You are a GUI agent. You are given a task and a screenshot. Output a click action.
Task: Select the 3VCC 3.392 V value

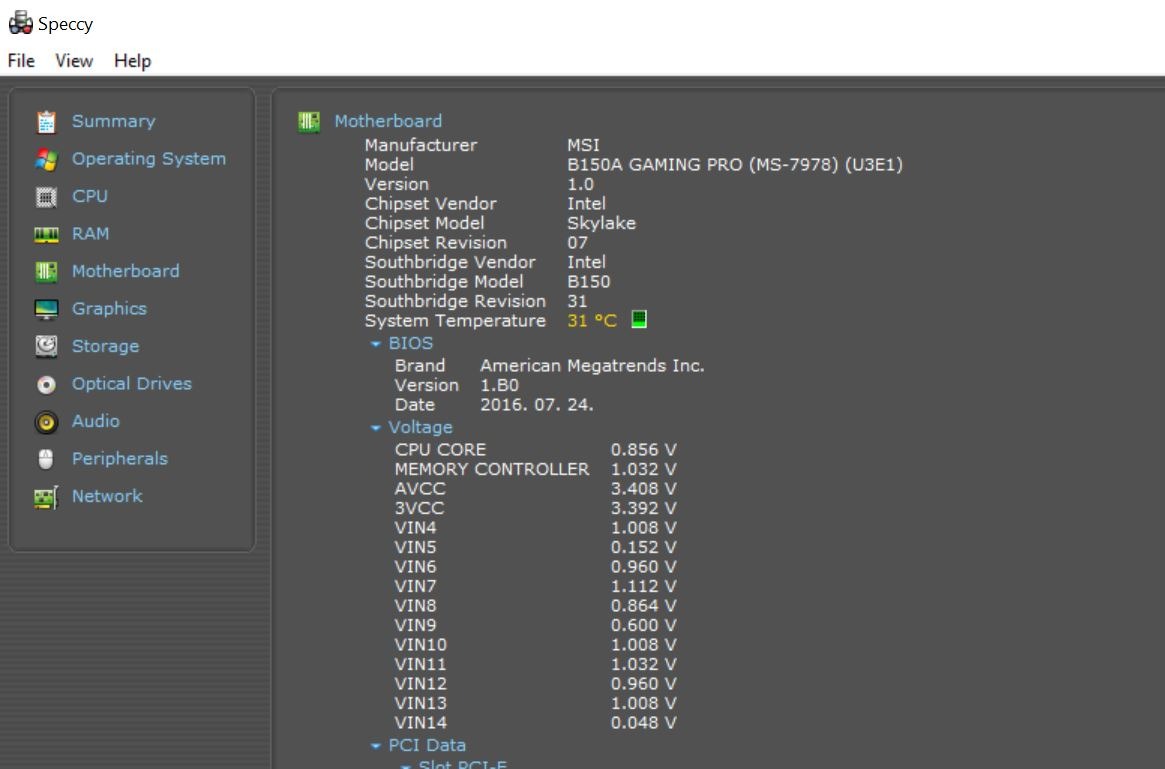(643, 508)
